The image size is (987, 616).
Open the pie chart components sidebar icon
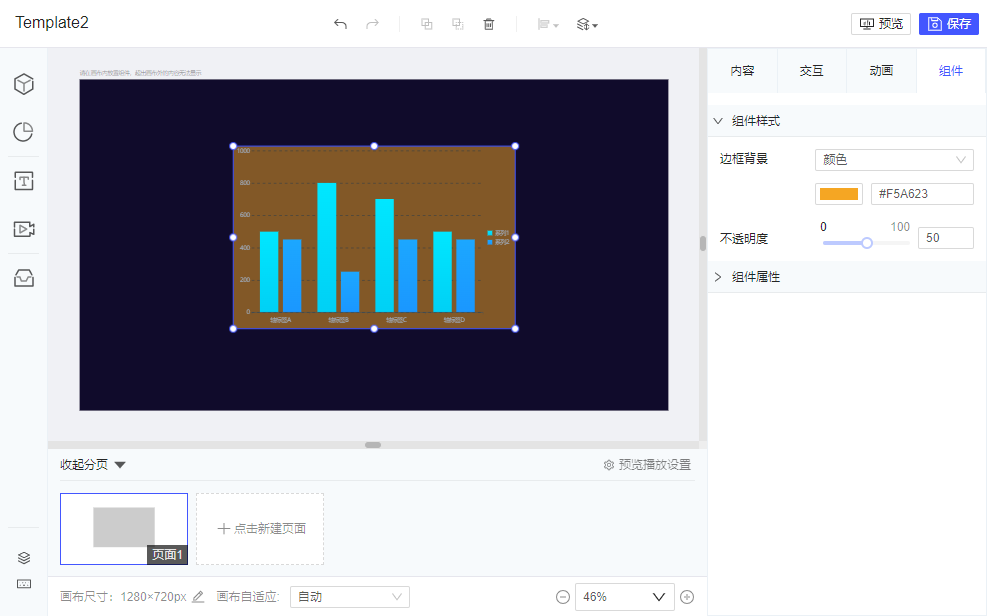coord(24,132)
